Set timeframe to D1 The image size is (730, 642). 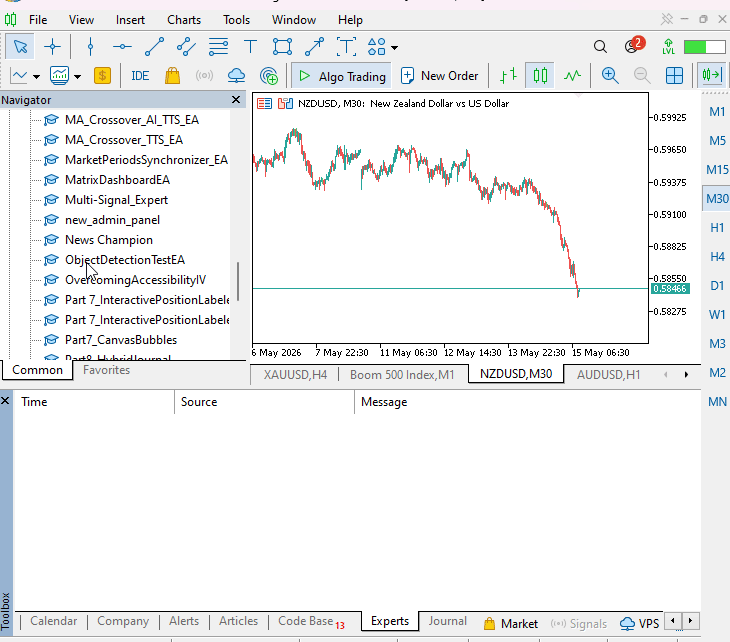click(x=717, y=285)
